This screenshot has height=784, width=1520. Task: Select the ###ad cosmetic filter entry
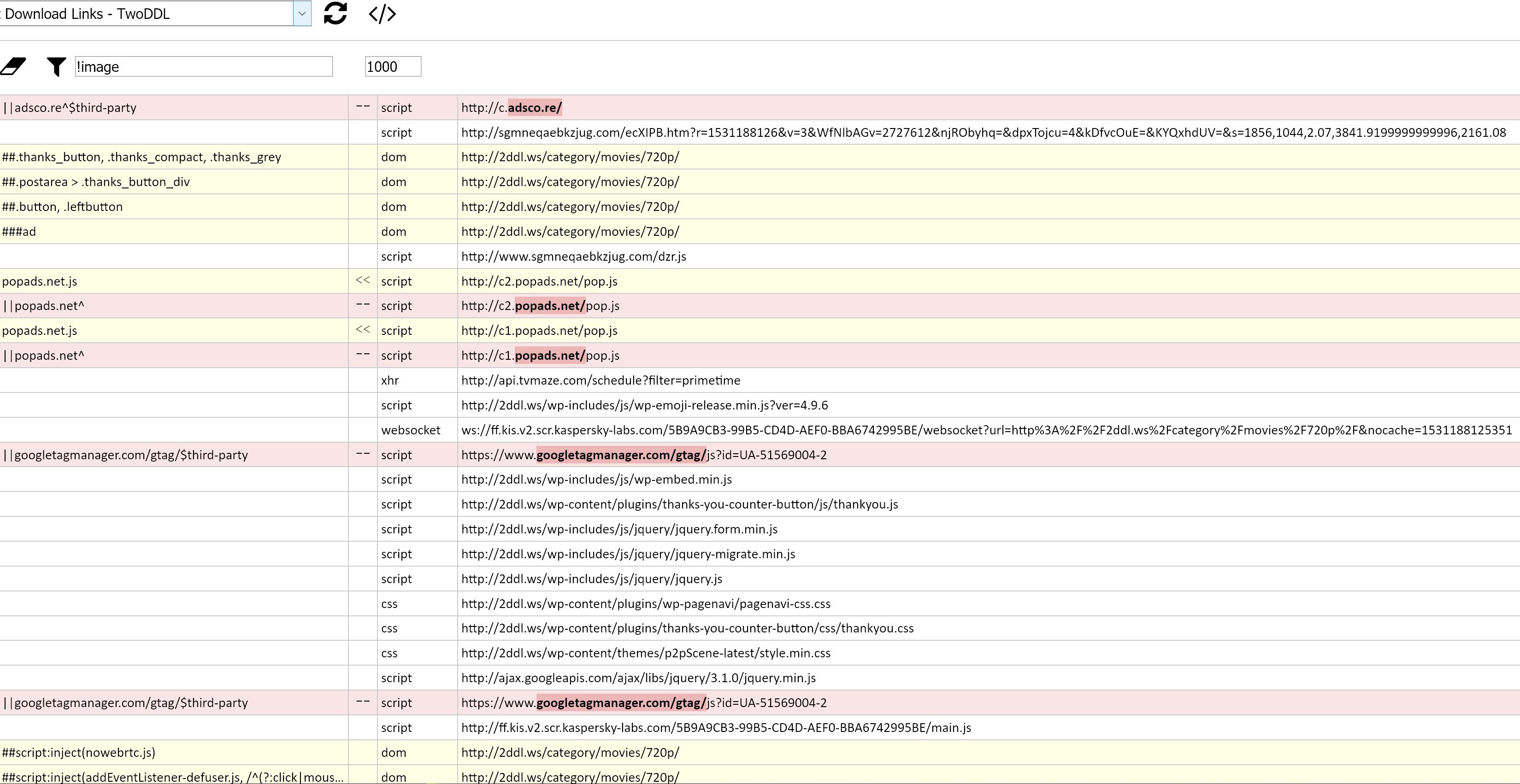click(x=19, y=231)
